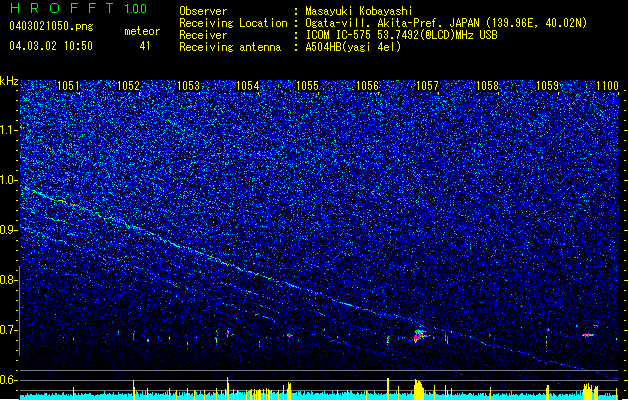Click the 1100 time marker
This screenshot has width=629, height=400.
(607, 85)
